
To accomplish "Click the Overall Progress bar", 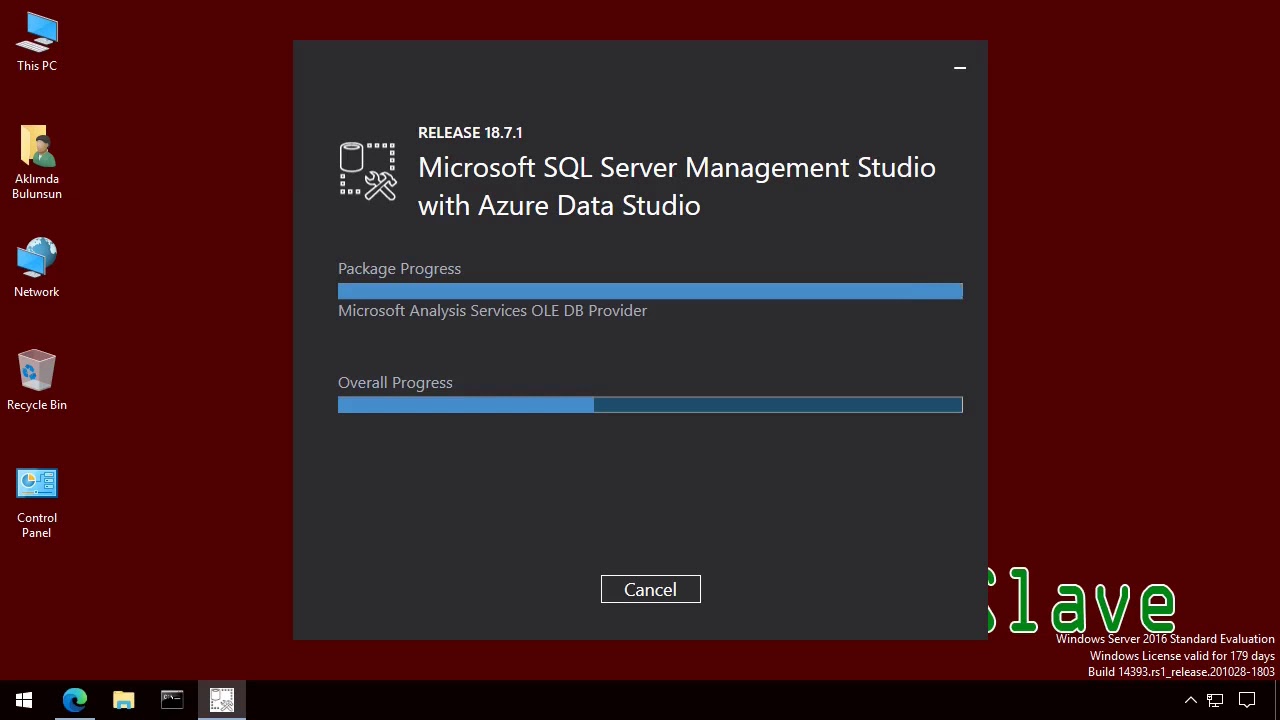I will tap(650, 405).
